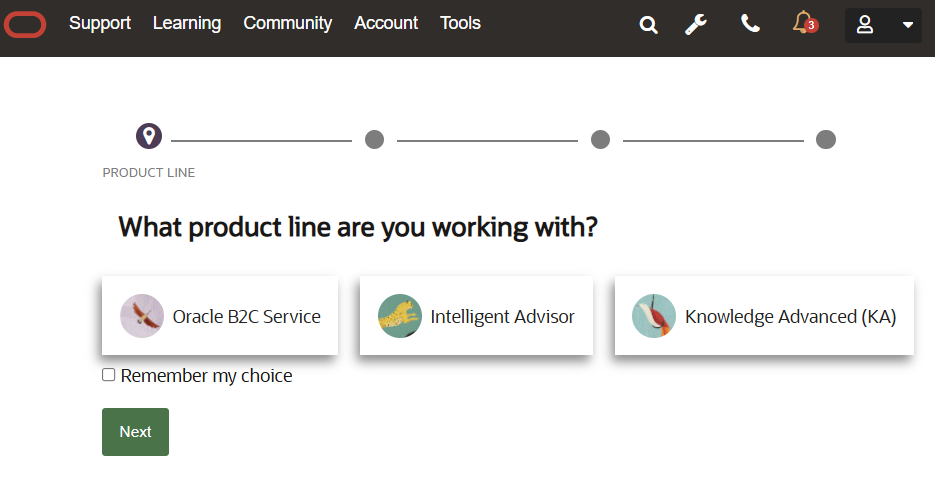Open the notifications bell icon
This screenshot has height=498, width=935.
(803, 23)
